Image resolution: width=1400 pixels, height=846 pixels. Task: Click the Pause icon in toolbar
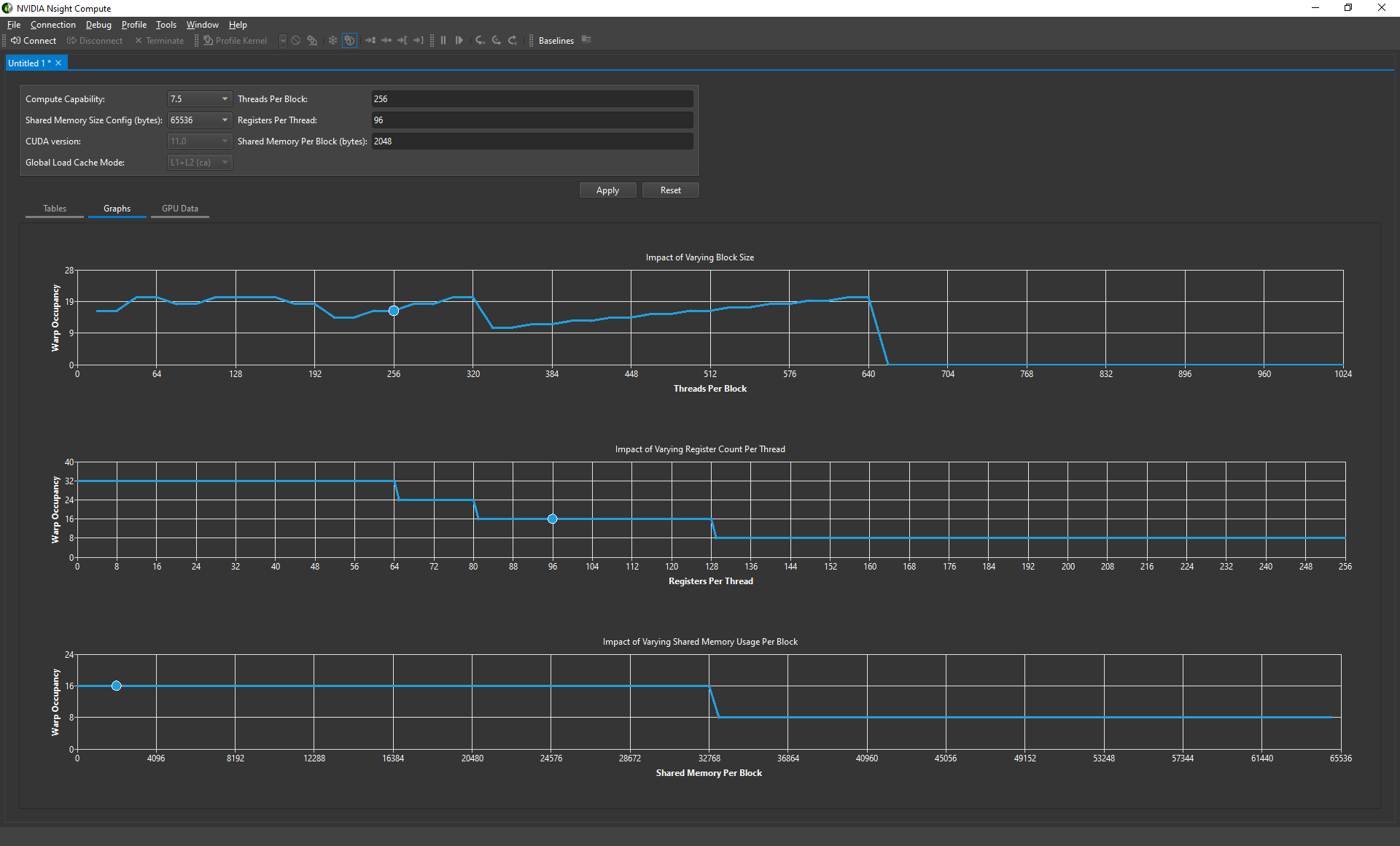click(443, 40)
